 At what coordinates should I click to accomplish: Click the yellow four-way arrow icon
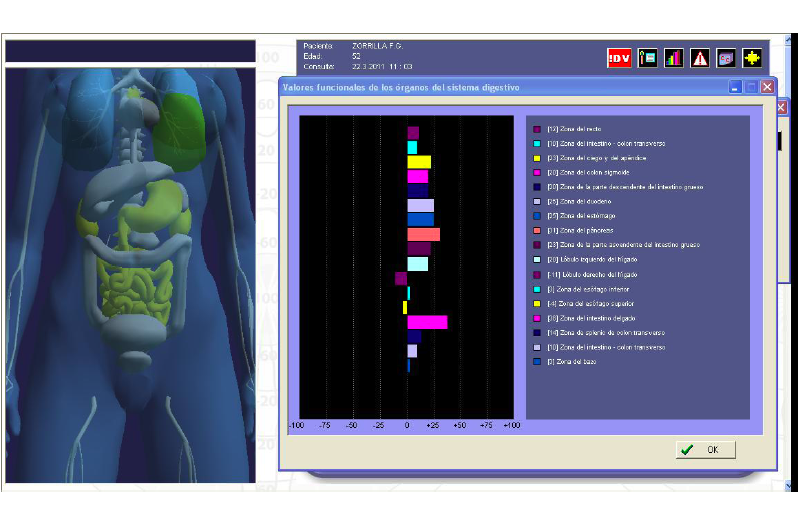tap(752, 58)
